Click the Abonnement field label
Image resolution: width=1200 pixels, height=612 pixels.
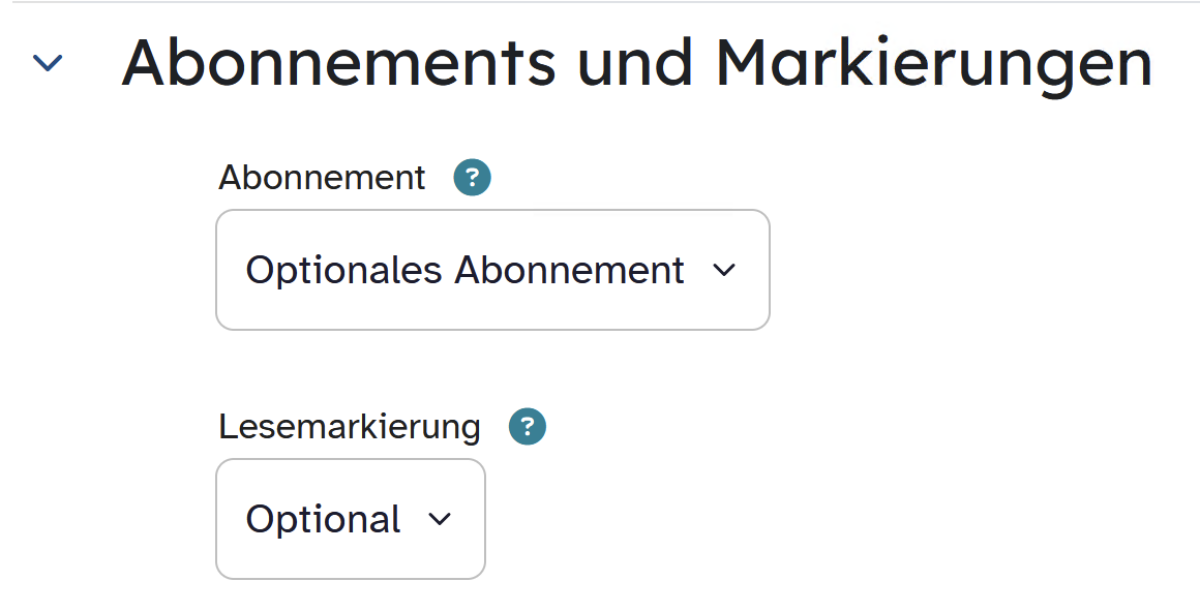pyautogui.click(x=322, y=178)
